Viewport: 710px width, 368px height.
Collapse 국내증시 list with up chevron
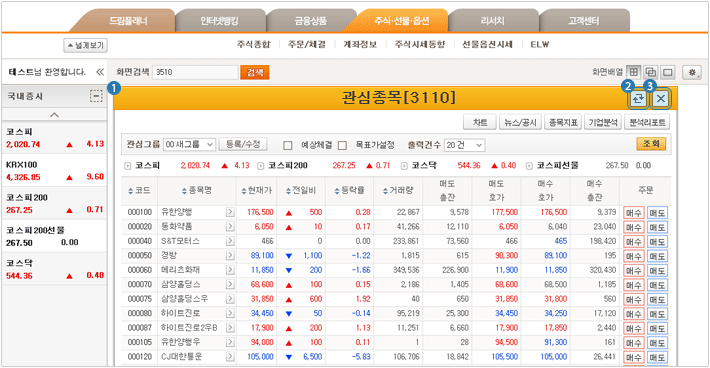point(54,115)
